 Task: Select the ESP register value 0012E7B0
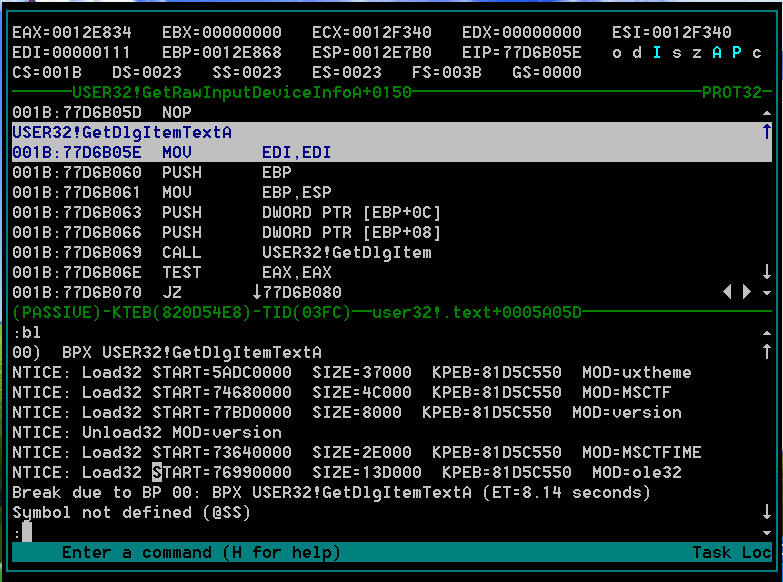click(x=392, y=52)
